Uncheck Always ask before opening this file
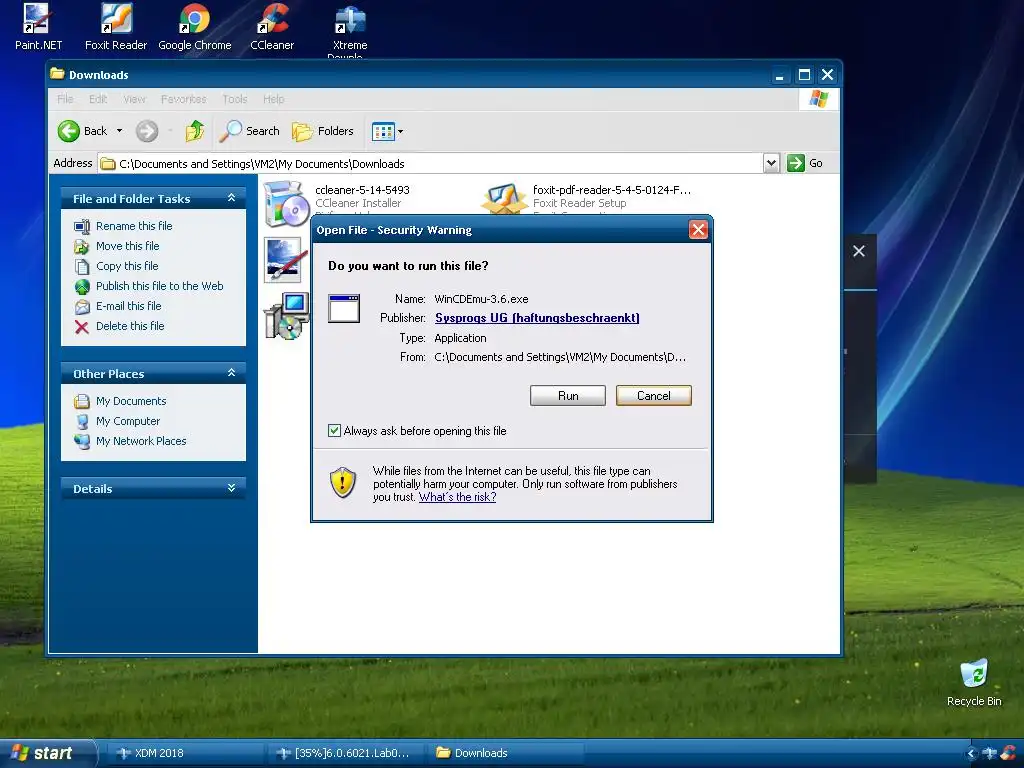Viewport: 1024px width, 768px height. pos(334,431)
